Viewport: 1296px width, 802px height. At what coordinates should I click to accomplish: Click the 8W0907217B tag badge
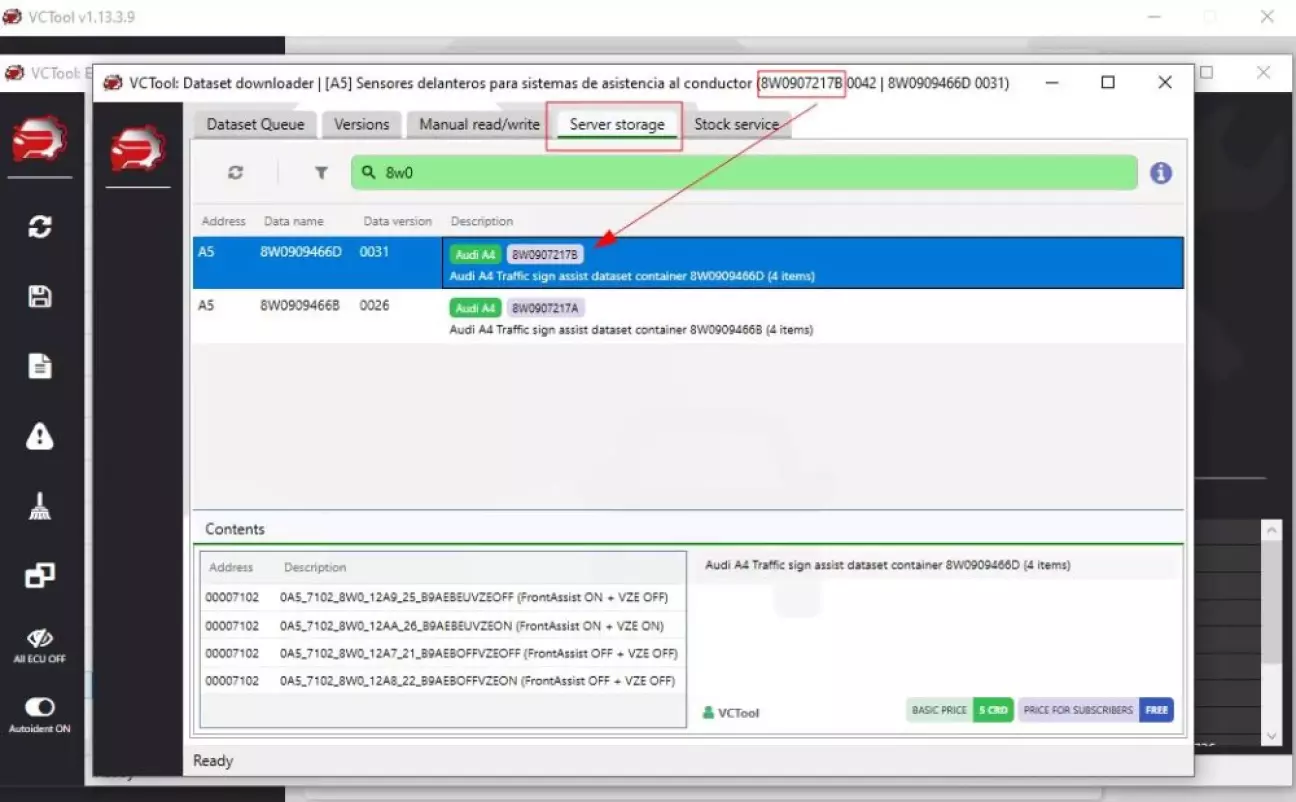click(x=545, y=254)
